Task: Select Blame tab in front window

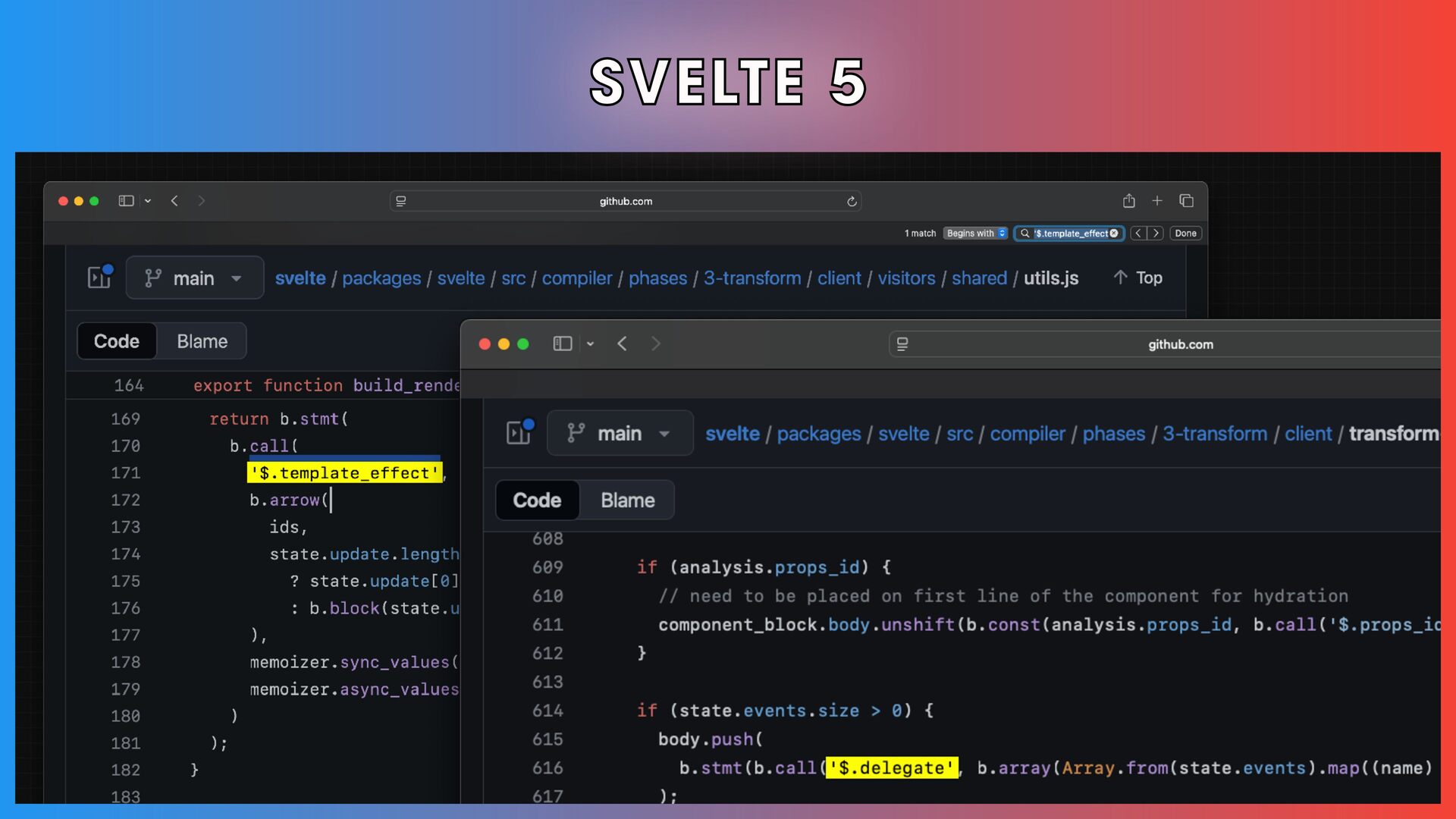Action: point(627,500)
